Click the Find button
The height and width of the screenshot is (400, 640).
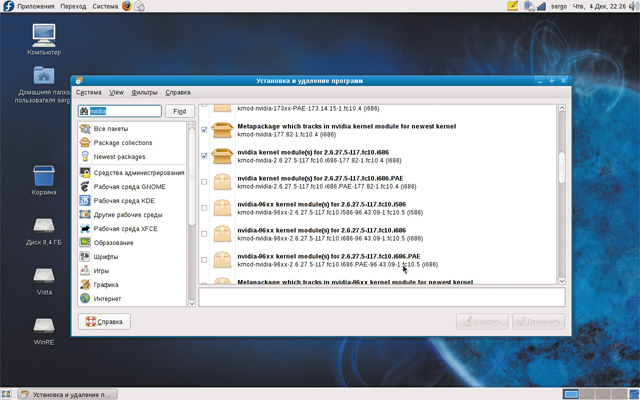(x=180, y=111)
